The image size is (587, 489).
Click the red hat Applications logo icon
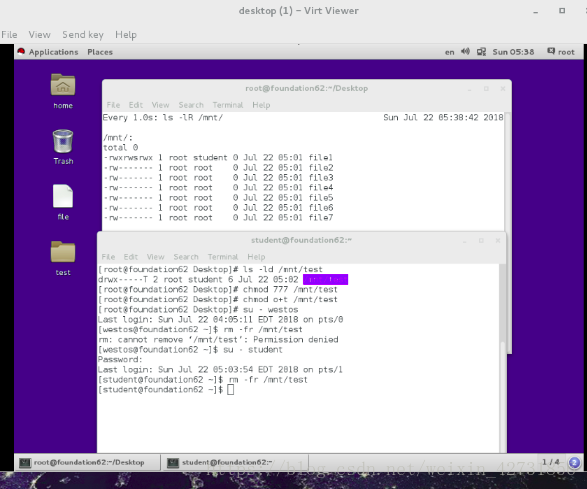coord(21,52)
